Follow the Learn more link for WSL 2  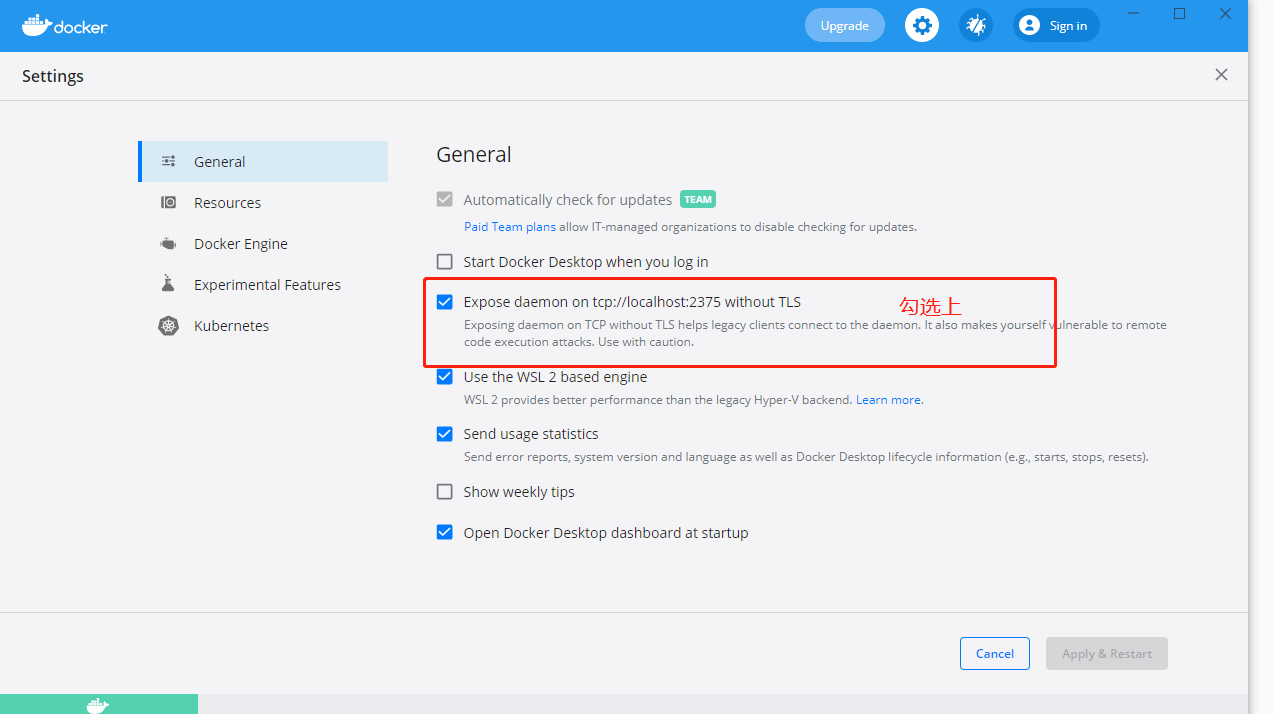point(888,400)
